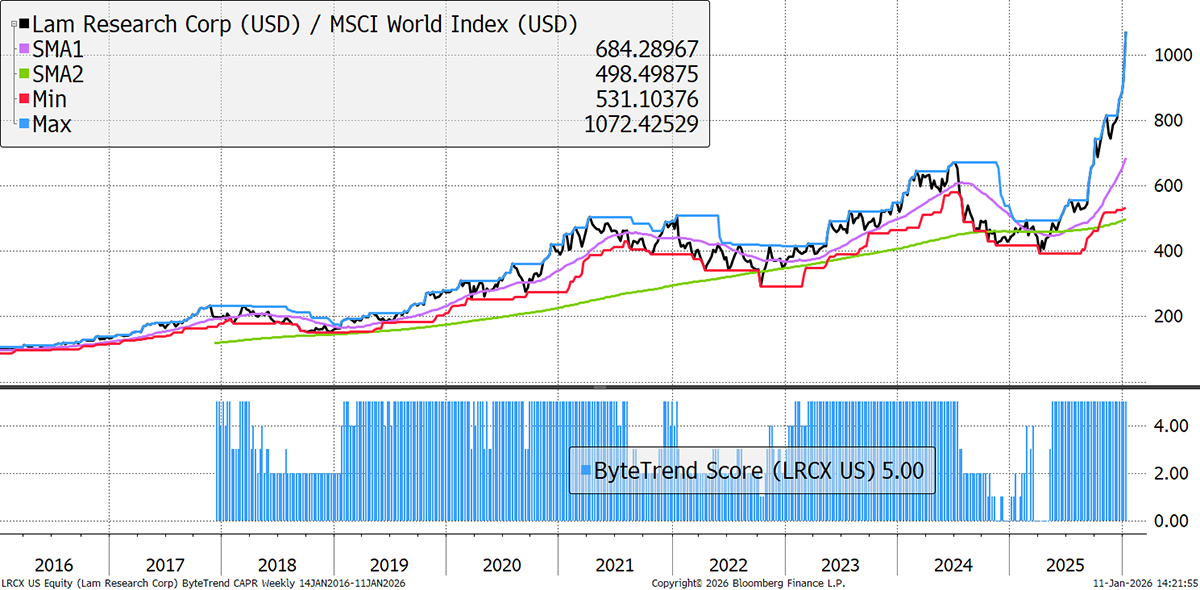Click the 2020 year label on the time axis
The width and height of the screenshot is (1200, 590).
pos(502,565)
